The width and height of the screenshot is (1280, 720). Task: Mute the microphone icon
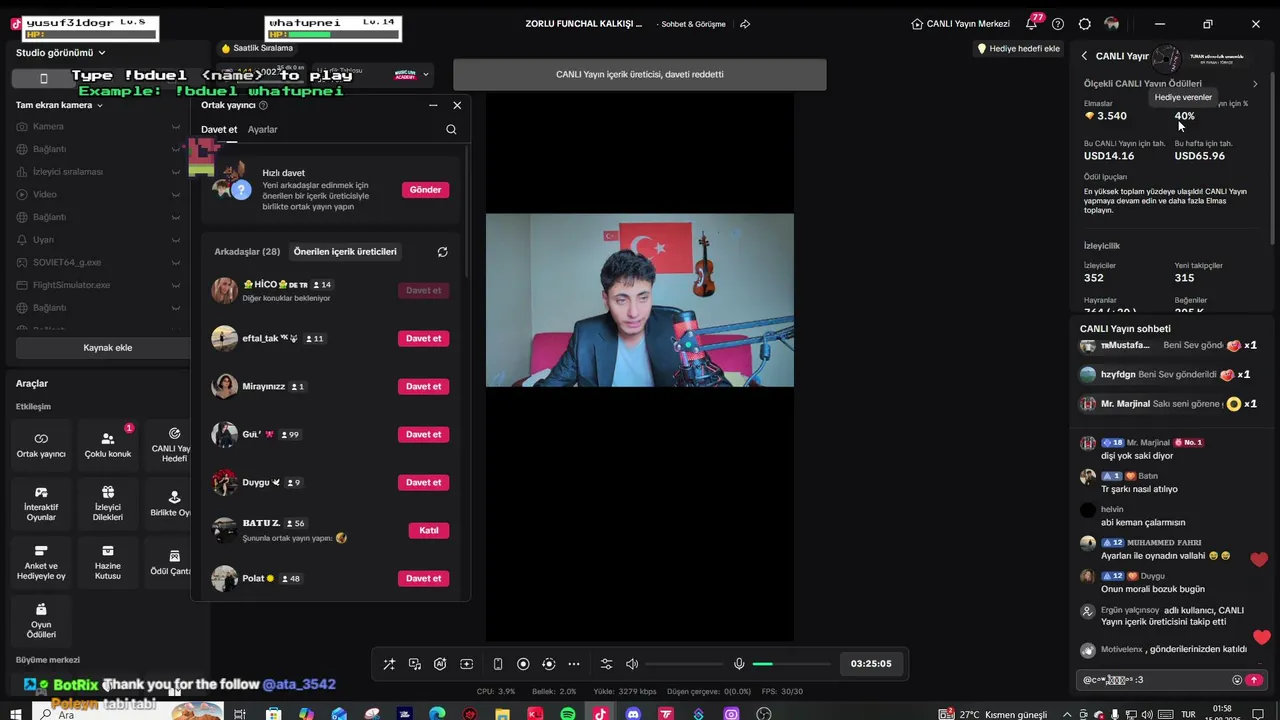739,664
